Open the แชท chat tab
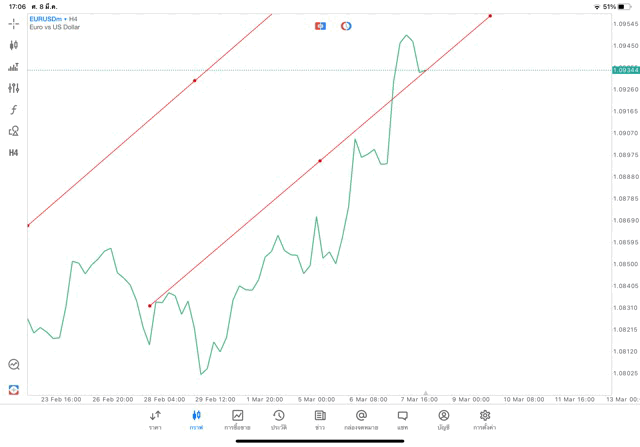The width and height of the screenshot is (640, 447). (x=402, y=420)
